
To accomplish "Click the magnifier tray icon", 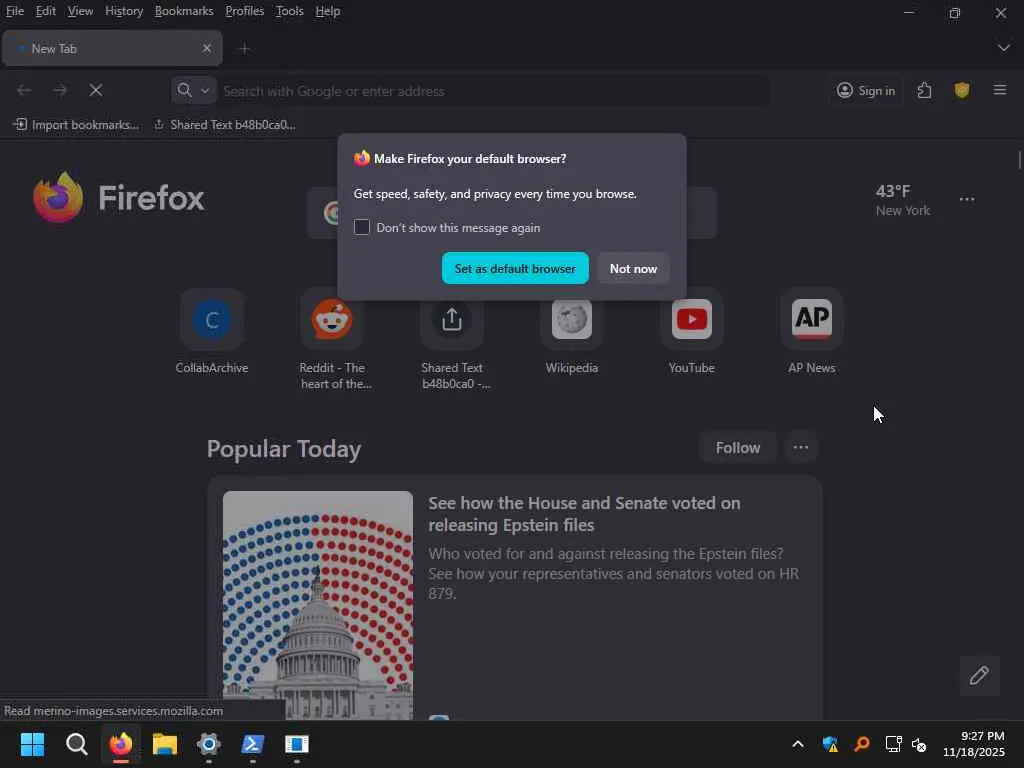I will point(862,744).
